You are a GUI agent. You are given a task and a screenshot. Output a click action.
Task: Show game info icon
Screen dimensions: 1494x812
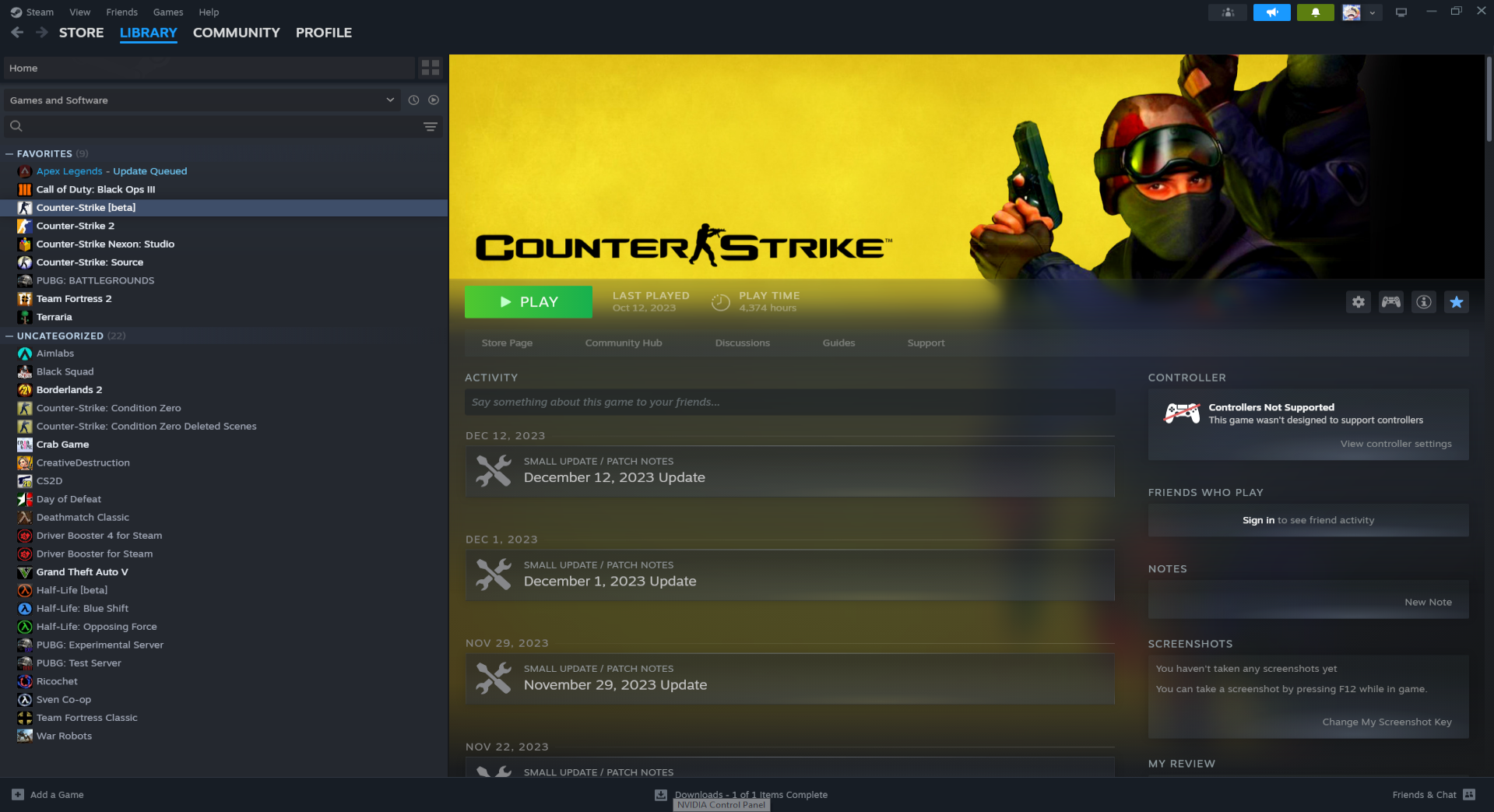pos(1423,302)
